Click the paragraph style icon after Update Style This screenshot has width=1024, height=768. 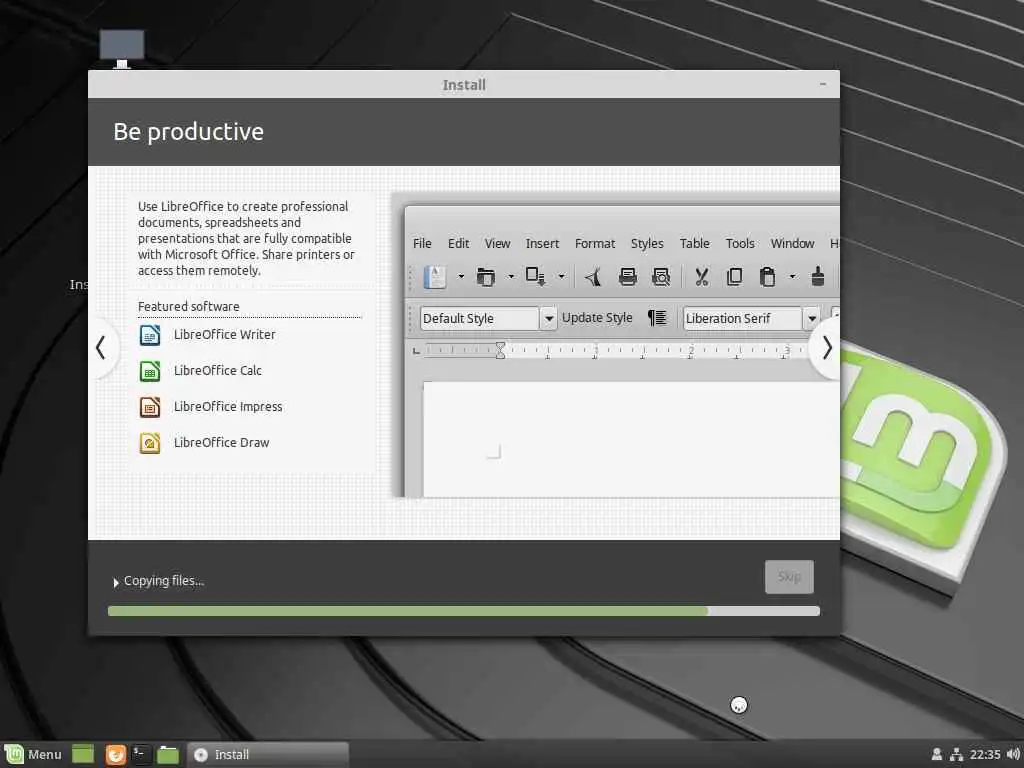click(657, 318)
